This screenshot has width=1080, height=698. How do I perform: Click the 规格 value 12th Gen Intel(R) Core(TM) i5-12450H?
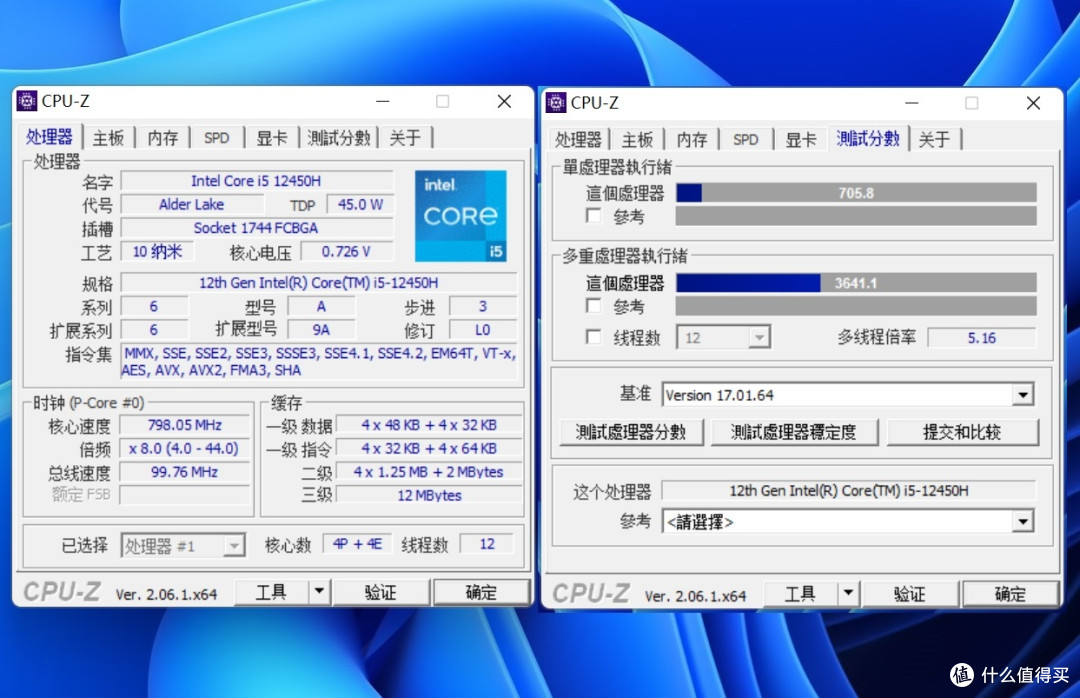(319, 283)
